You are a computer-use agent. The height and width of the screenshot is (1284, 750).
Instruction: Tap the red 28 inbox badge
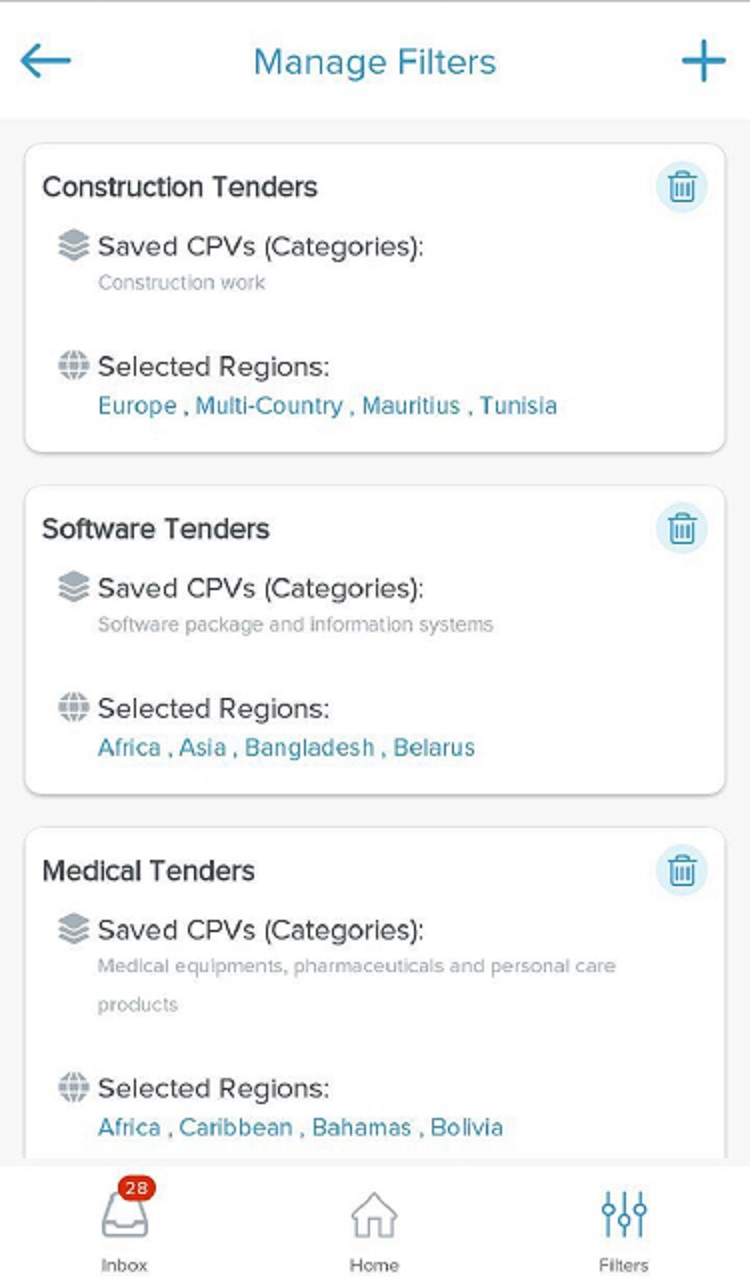point(137,1189)
